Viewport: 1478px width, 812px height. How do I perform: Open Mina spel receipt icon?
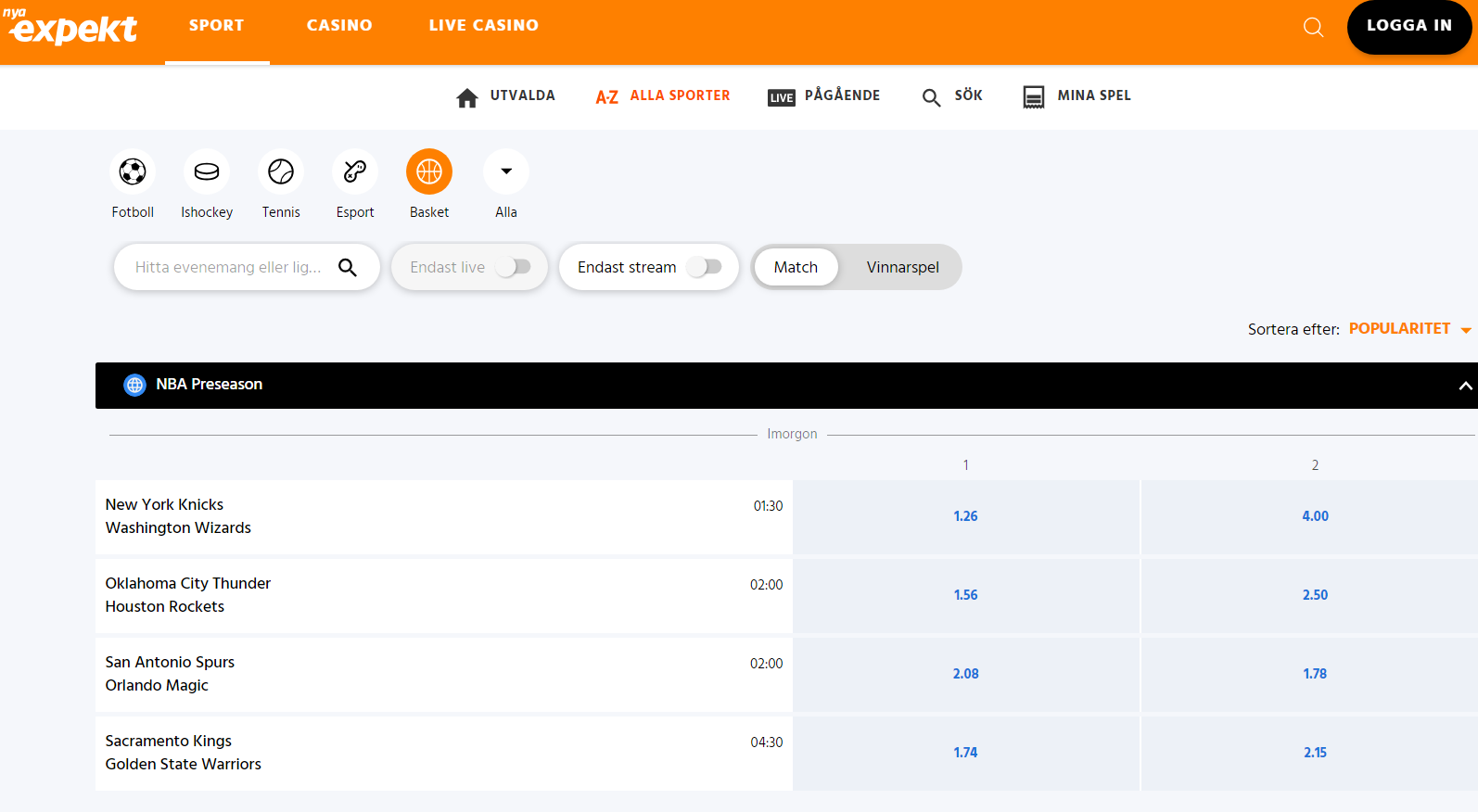click(1033, 97)
